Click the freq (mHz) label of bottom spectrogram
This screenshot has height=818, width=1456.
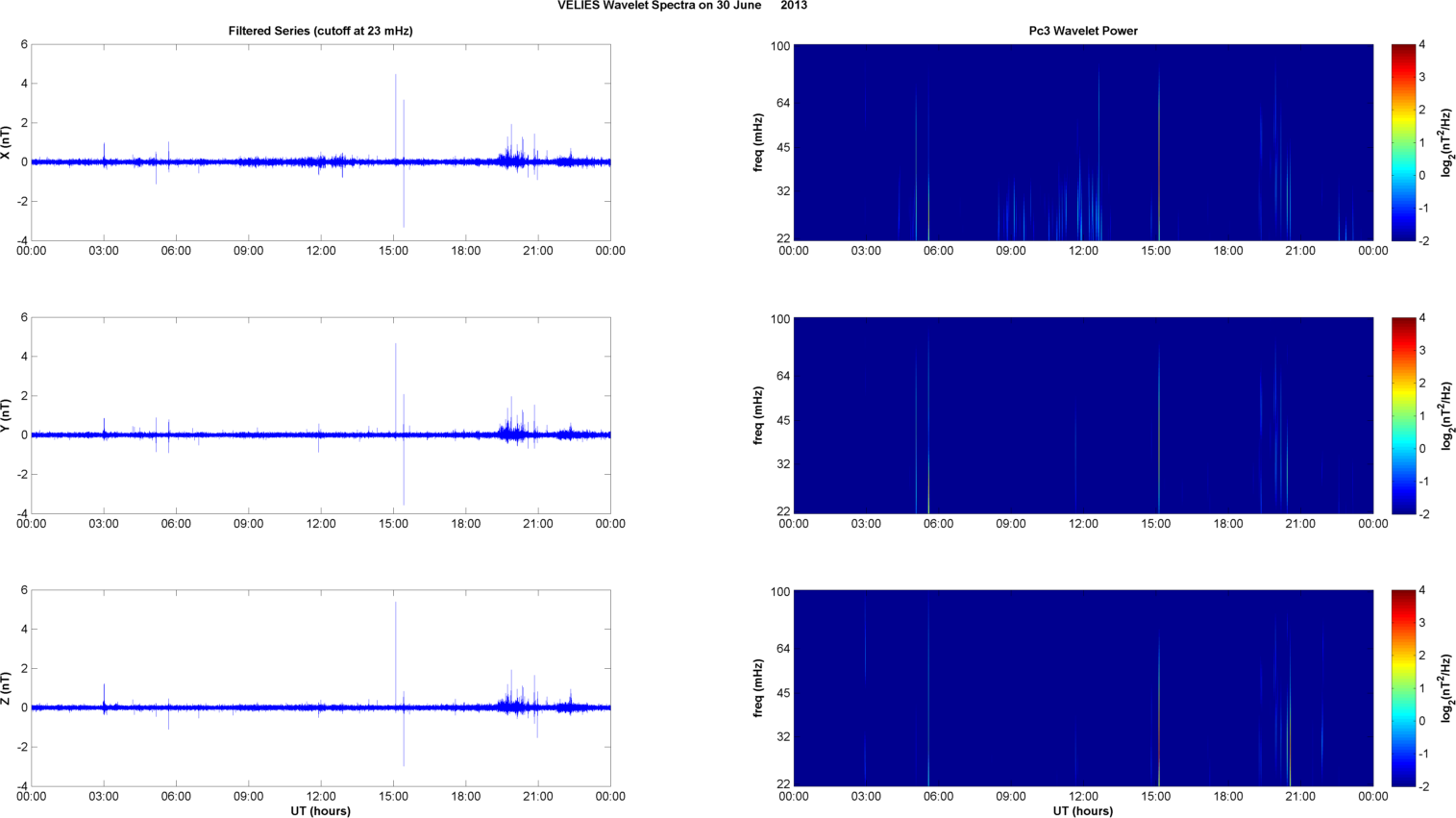coord(758,688)
